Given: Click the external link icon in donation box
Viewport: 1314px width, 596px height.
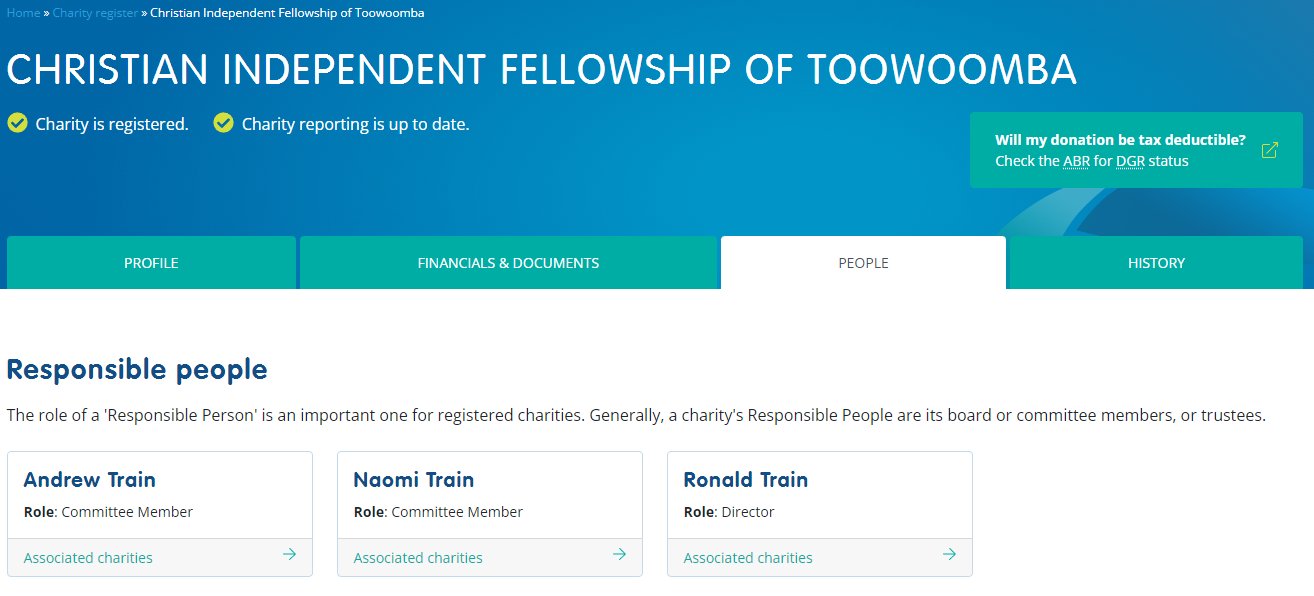Looking at the screenshot, I should pyautogui.click(x=1269, y=150).
